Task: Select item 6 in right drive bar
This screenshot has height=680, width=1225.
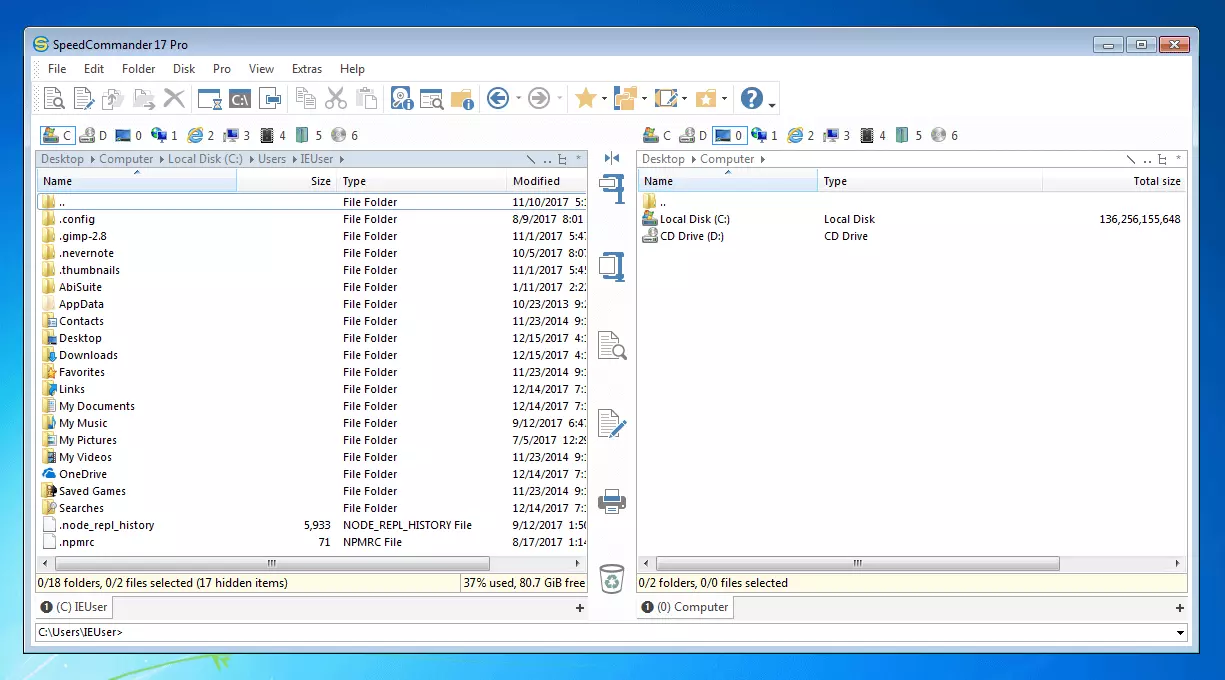Action: point(944,135)
